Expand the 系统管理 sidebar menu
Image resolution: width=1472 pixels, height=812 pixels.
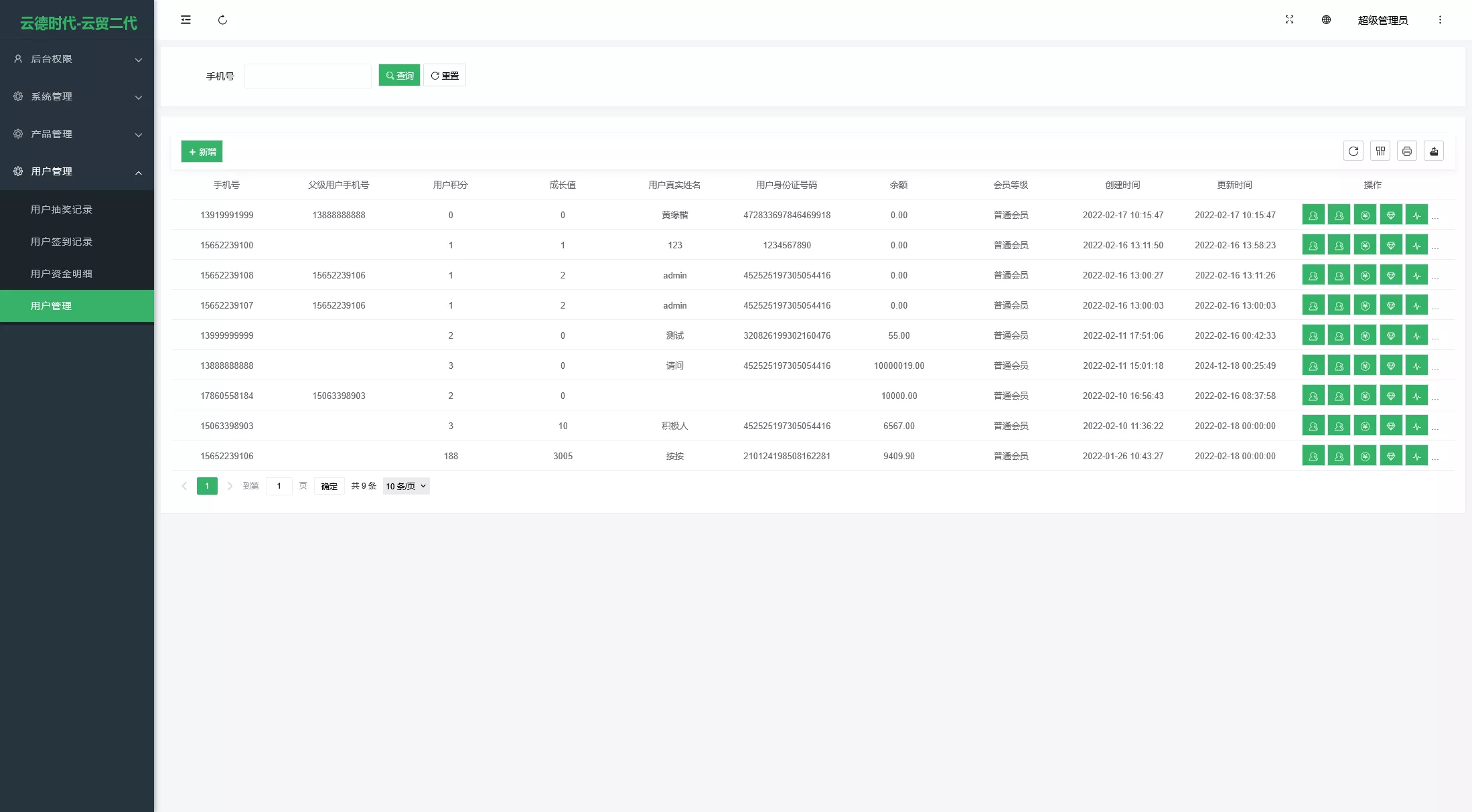pyautogui.click(x=77, y=96)
